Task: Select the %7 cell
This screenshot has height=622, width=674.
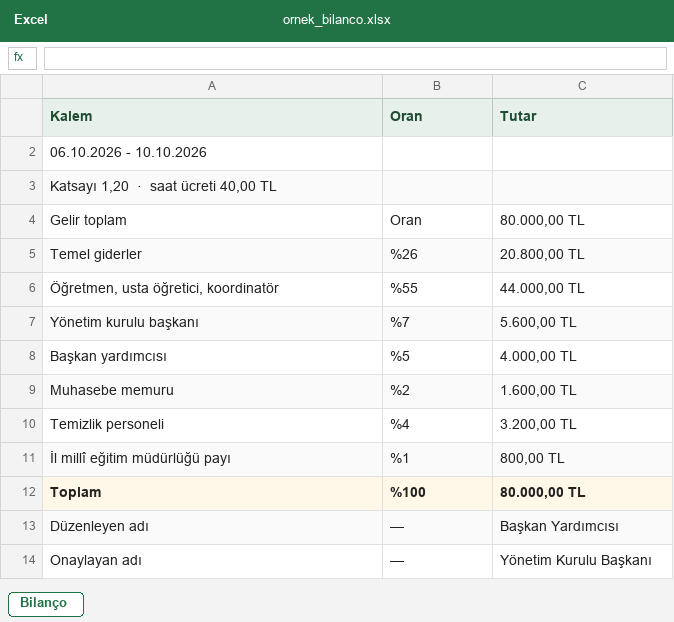Action: click(437, 323)
